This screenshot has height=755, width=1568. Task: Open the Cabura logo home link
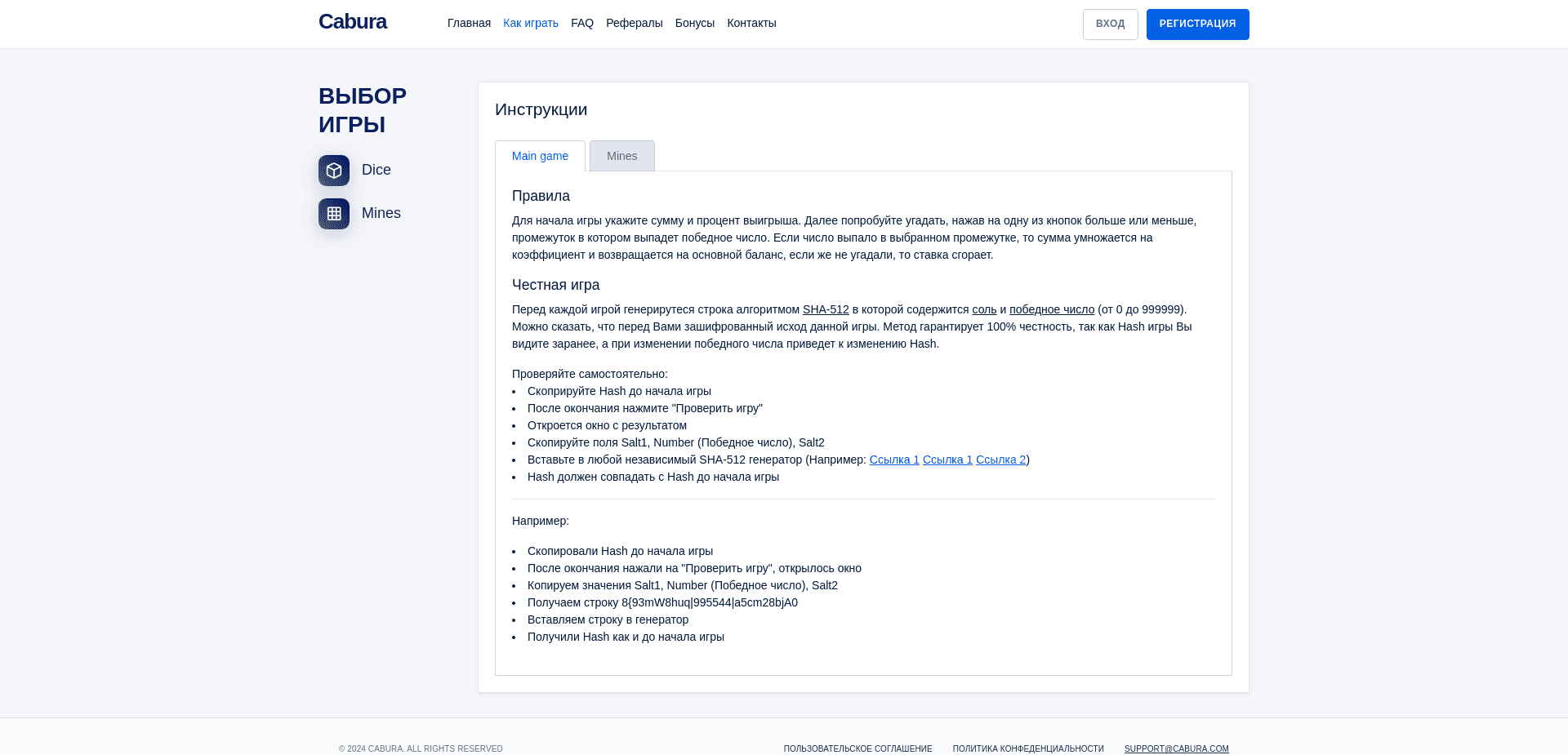click(x=353, y=22)
